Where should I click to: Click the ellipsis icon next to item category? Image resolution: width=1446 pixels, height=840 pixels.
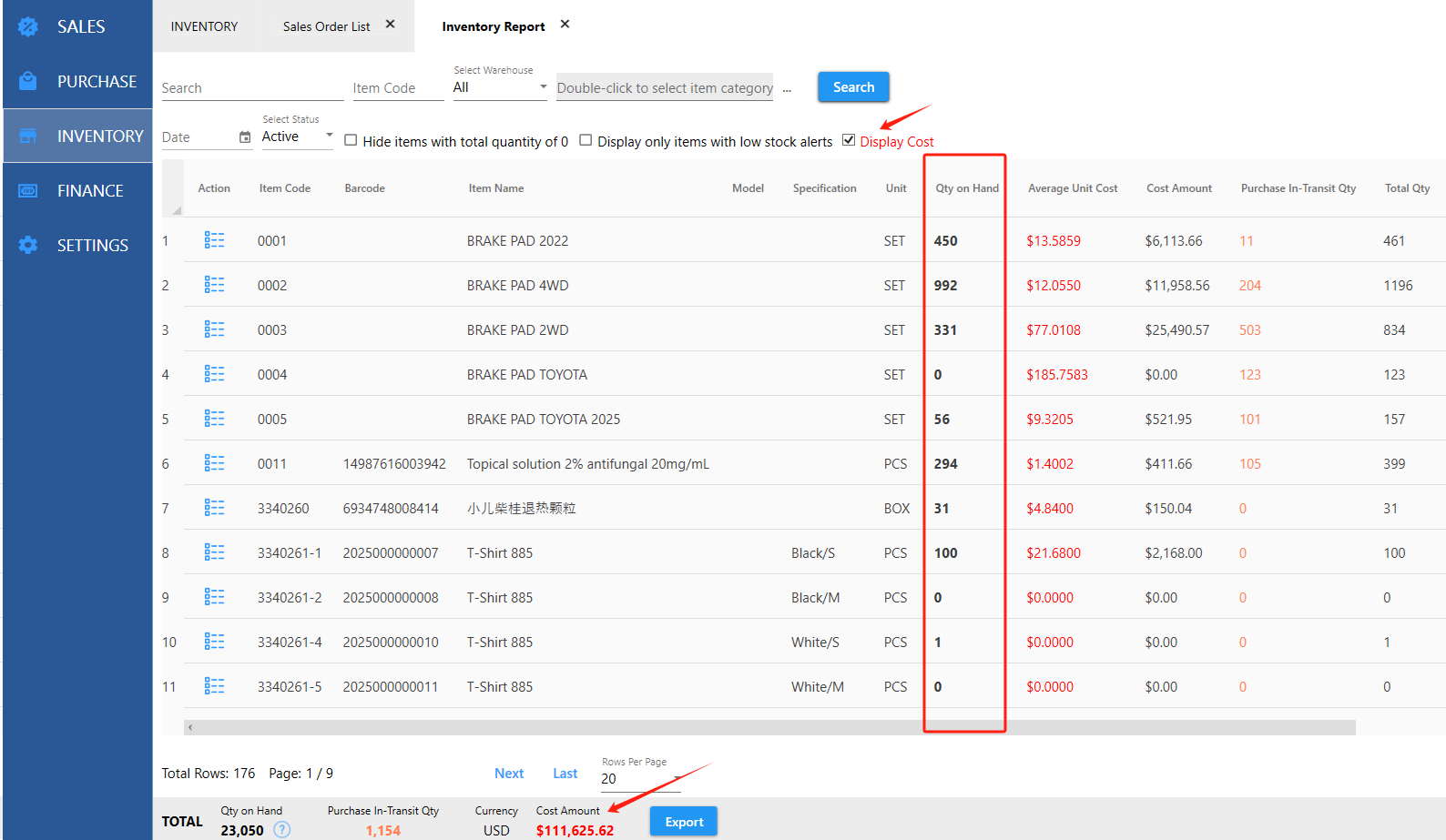click(x=787, y=88)
